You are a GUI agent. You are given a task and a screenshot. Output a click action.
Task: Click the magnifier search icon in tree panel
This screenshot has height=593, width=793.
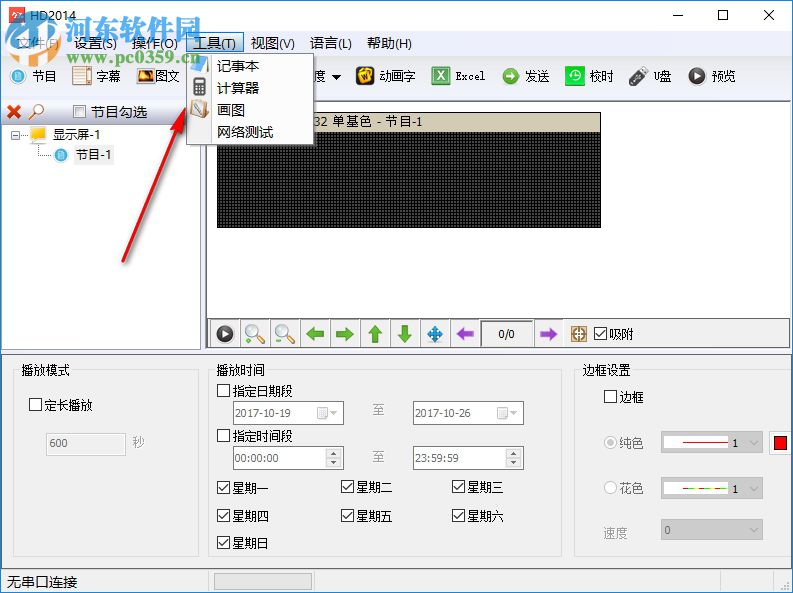tap(36, 112)
